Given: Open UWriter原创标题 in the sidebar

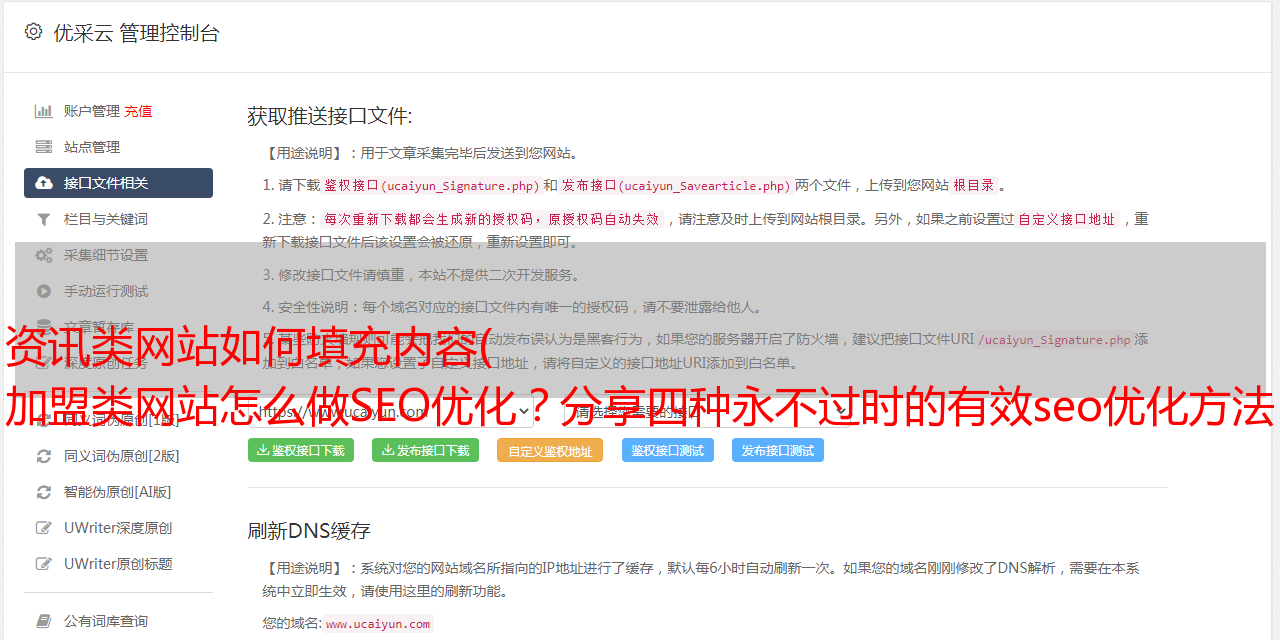Looking at the screenshot, I should click(x=118, y=564).
